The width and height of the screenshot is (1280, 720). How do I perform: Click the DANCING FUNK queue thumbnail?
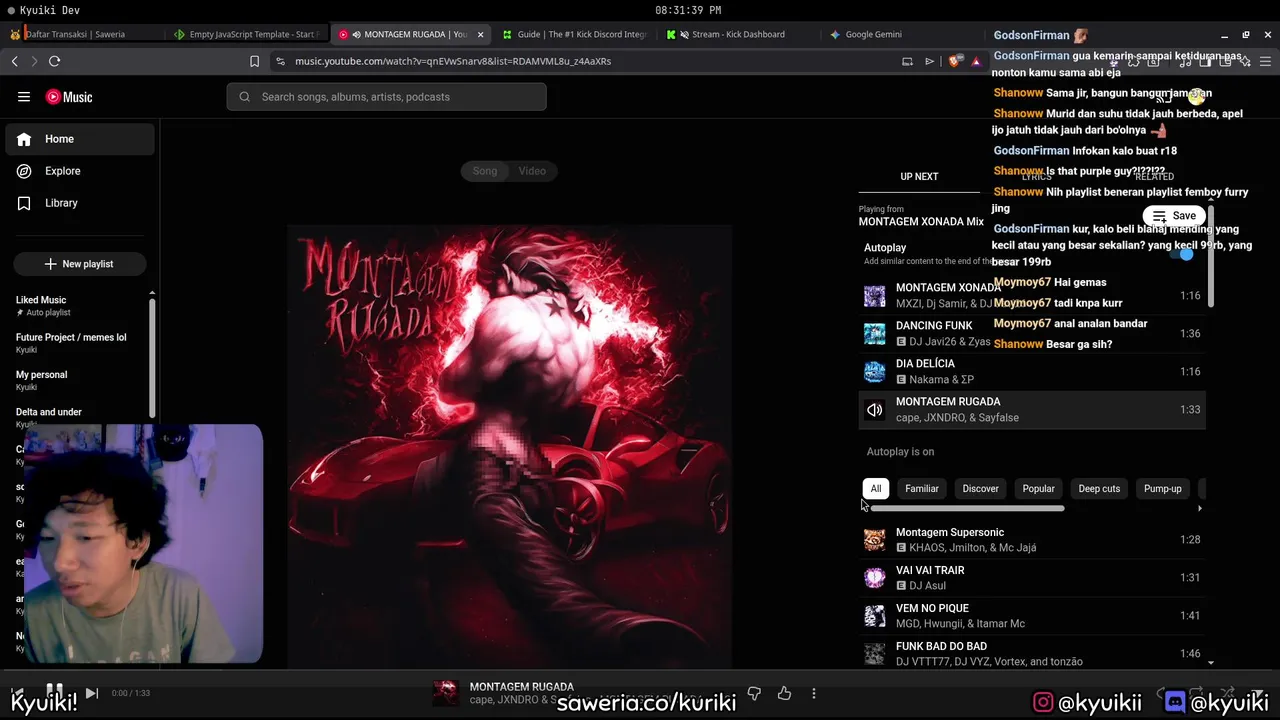pyautogui.click(x=875, y=334)
